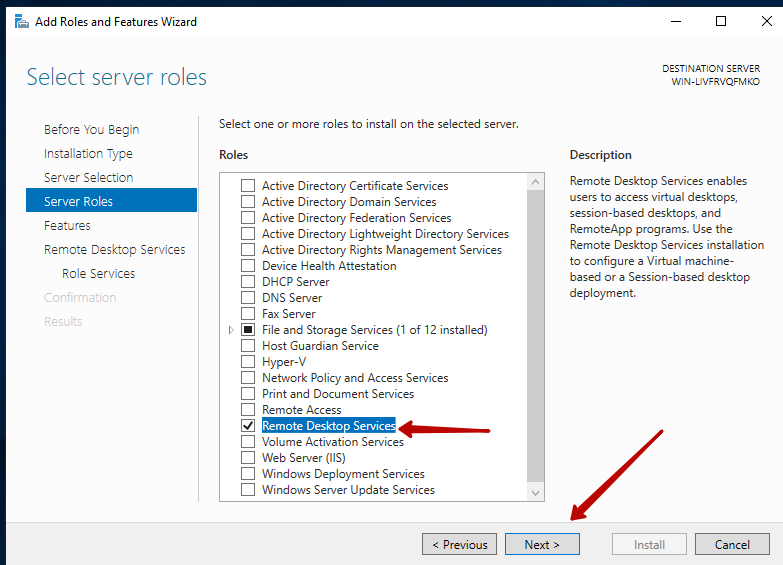783x565 pixels.
Task: Check Active Directory Rights Management Services
Action: [248, 250]
